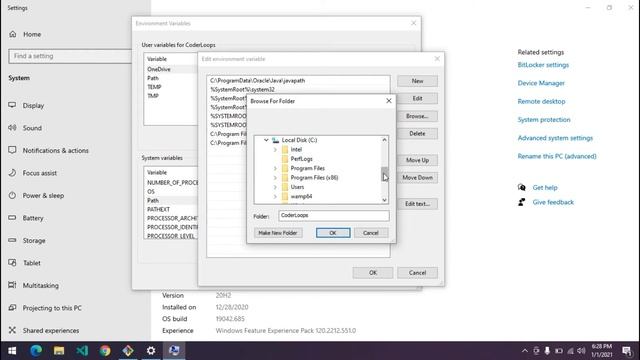Viewport: 640px width, 360px height.
Task: Click the Delete button
Action: pyautogui.click(x=417, y=133)
